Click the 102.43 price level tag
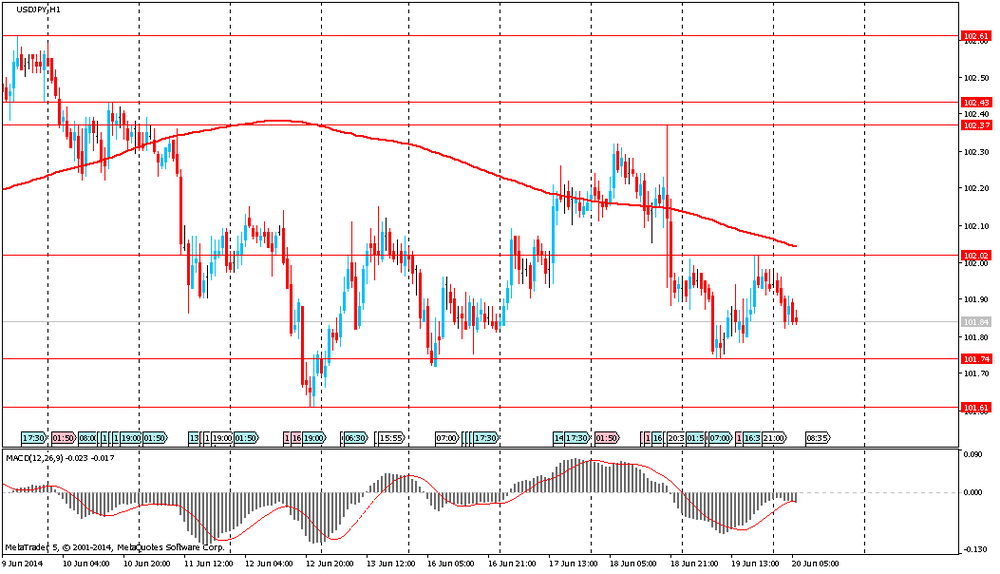 click(x=975, y=102)
